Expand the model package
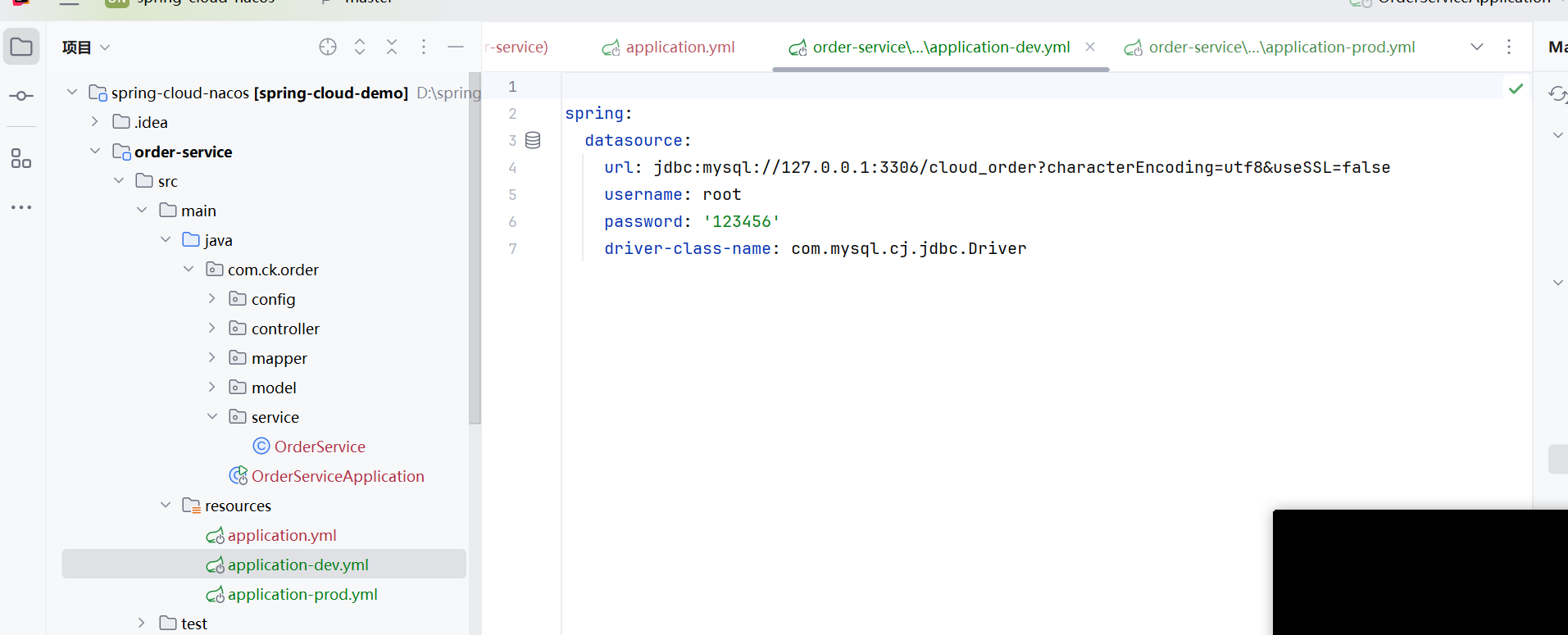1568x635 pixels. pyautogui.click(x=212, y=387)
